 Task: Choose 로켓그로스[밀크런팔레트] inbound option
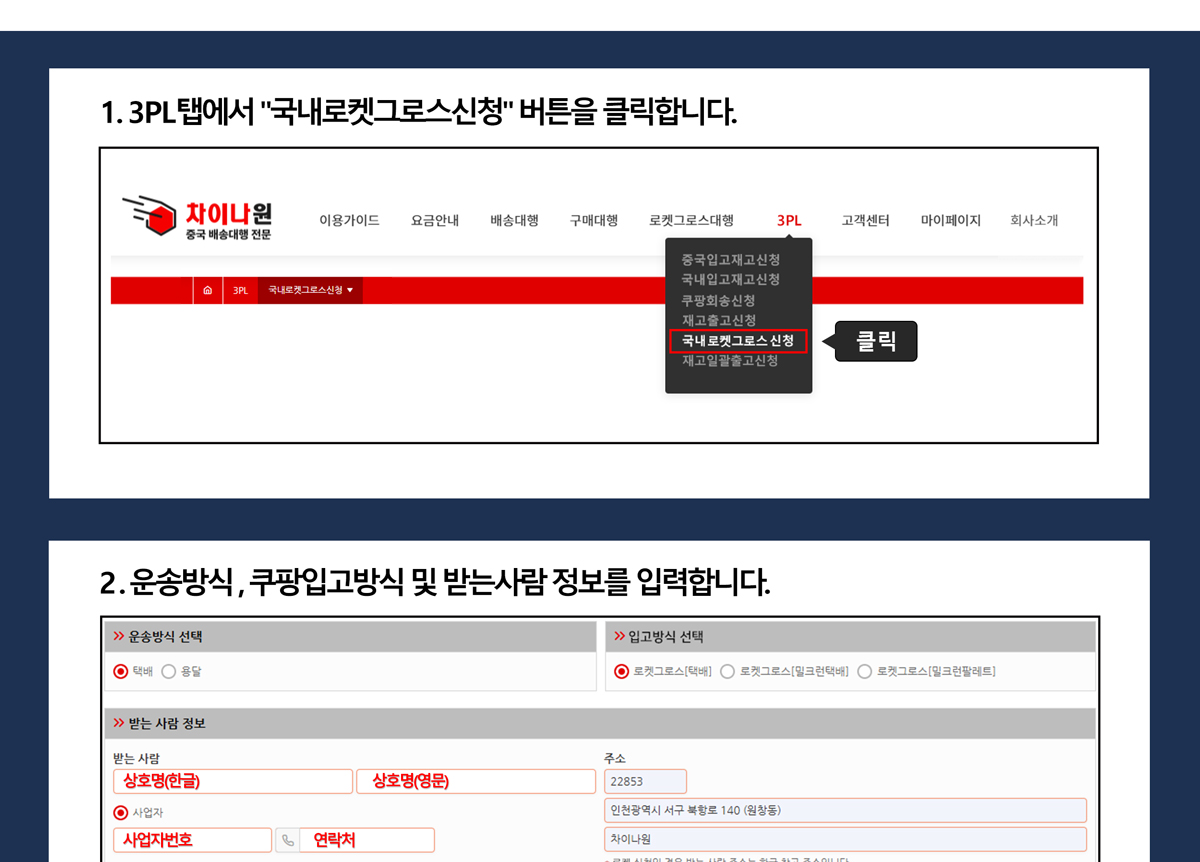point(864,671)
